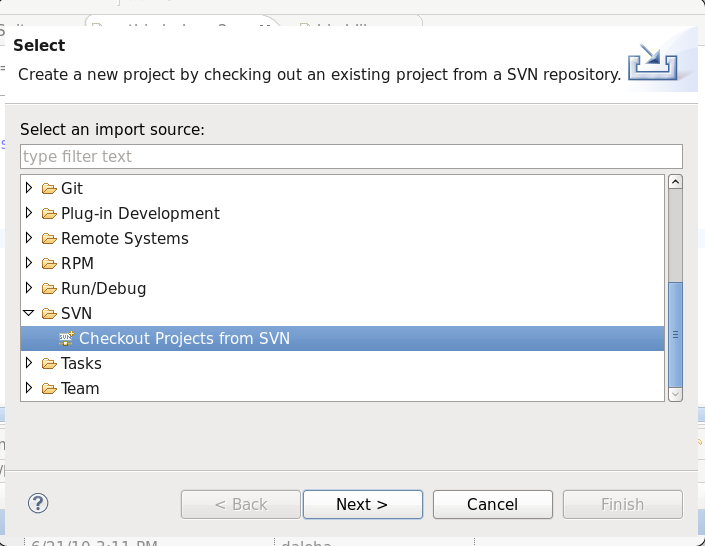Expand the Remote Systems category arrow
The width and height of the screenshot is (705, 546).
(29, 238)
